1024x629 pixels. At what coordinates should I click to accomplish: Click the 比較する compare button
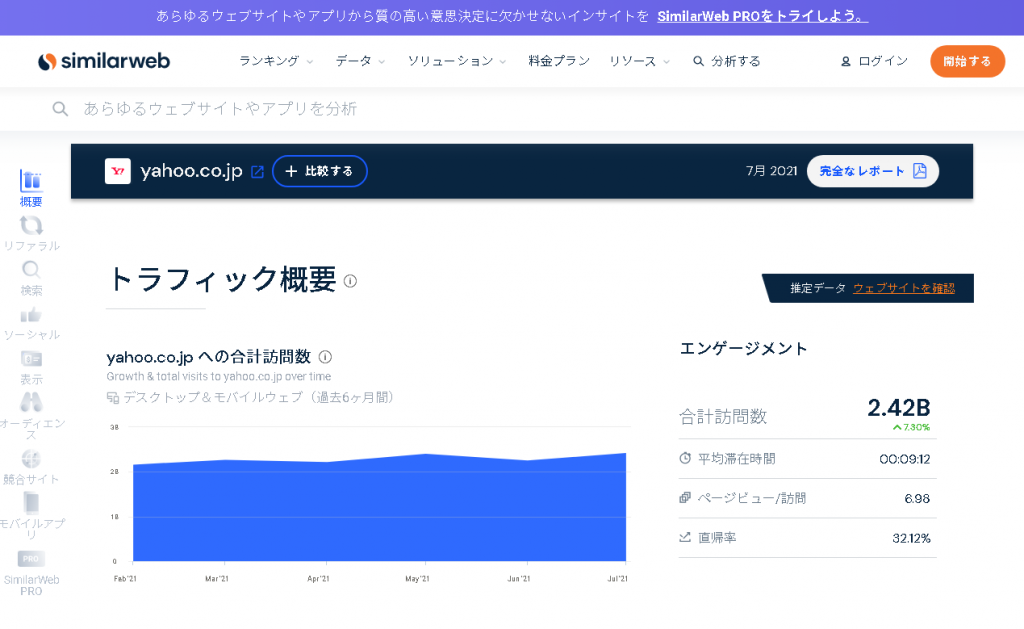click(319, 171)
